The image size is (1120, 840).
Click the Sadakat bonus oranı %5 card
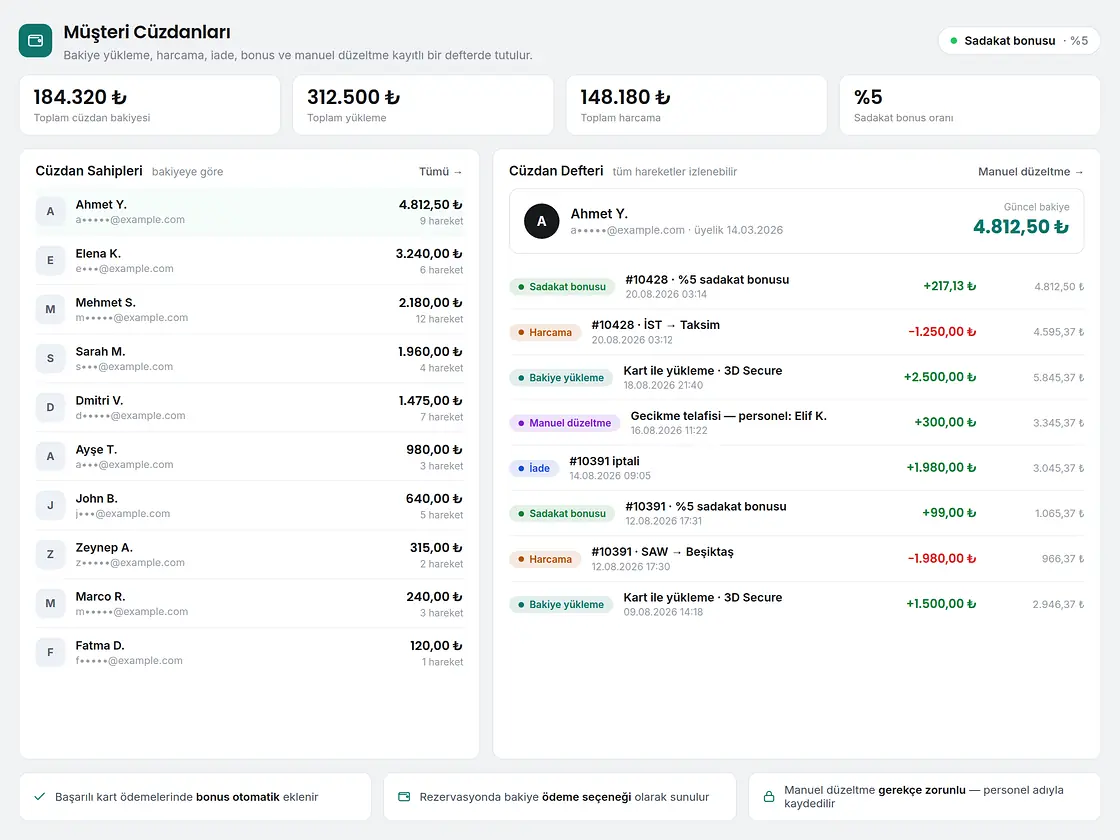(x=970, y=105)
